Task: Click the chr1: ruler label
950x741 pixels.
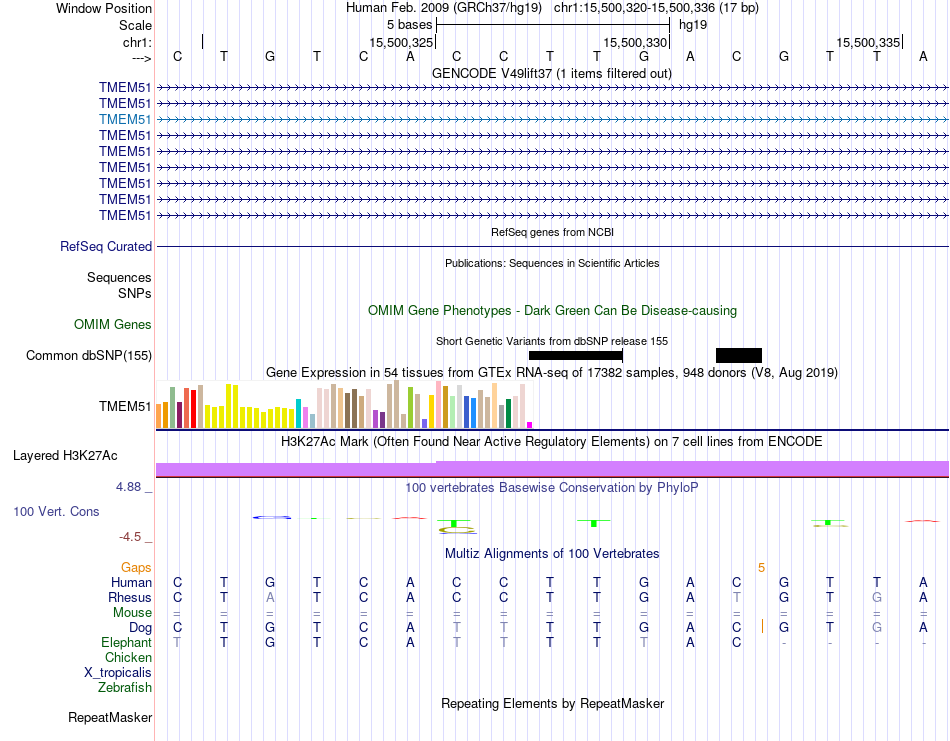Action: (137, 42)
